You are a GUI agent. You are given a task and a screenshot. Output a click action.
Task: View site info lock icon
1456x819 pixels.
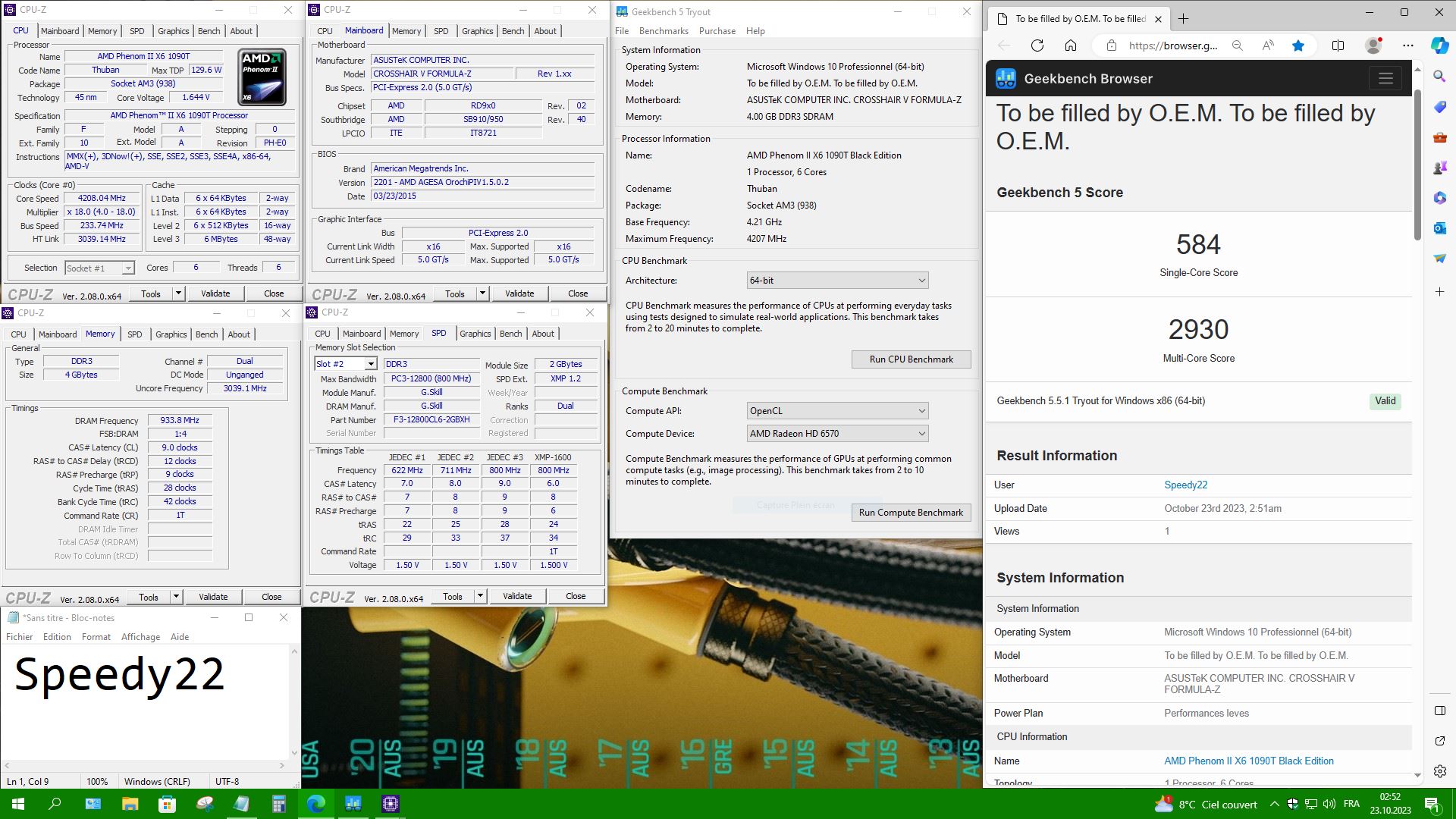tap(1111, 45)
